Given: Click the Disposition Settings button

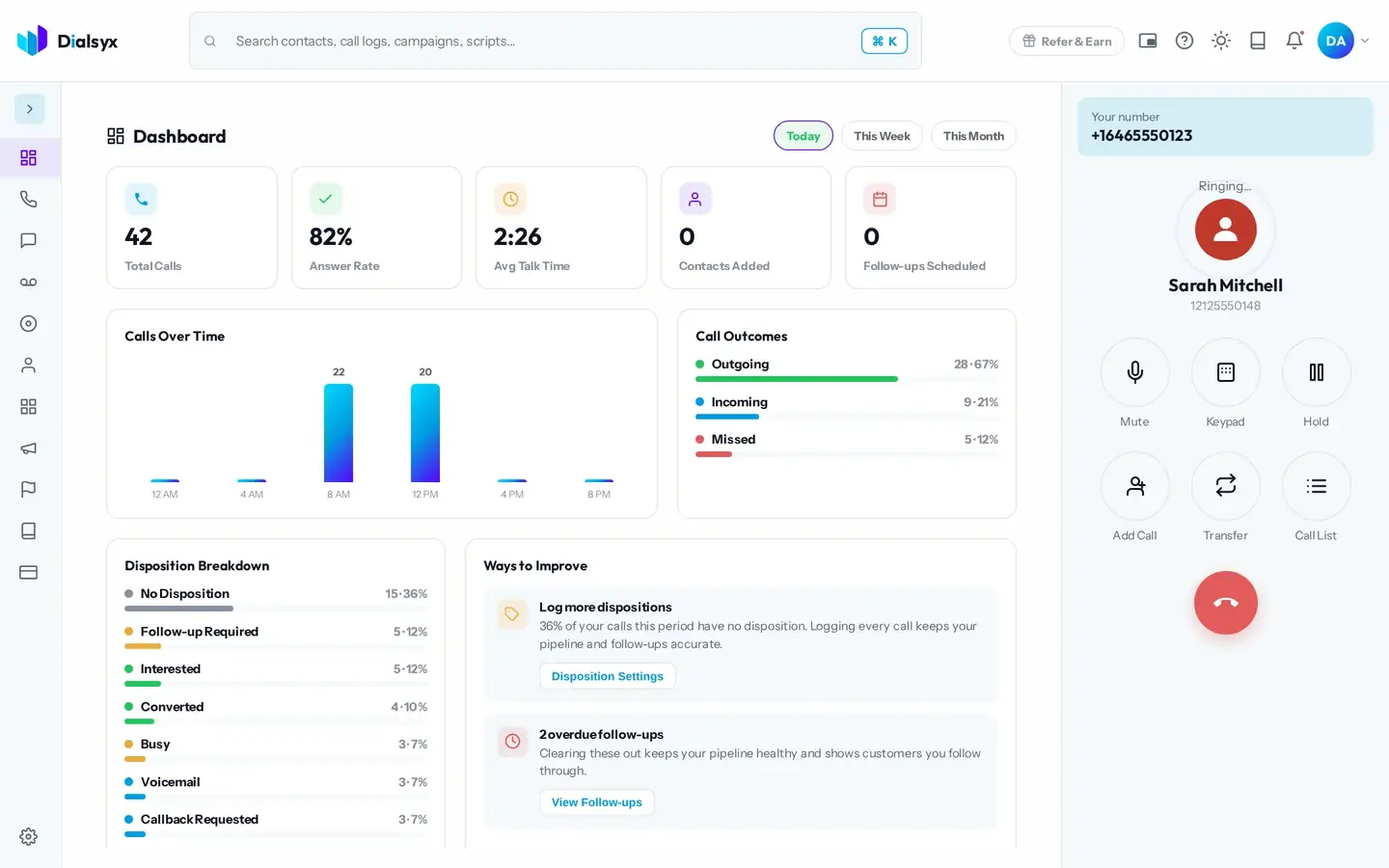Looking at the screenshot, I should tap(608, 676).
